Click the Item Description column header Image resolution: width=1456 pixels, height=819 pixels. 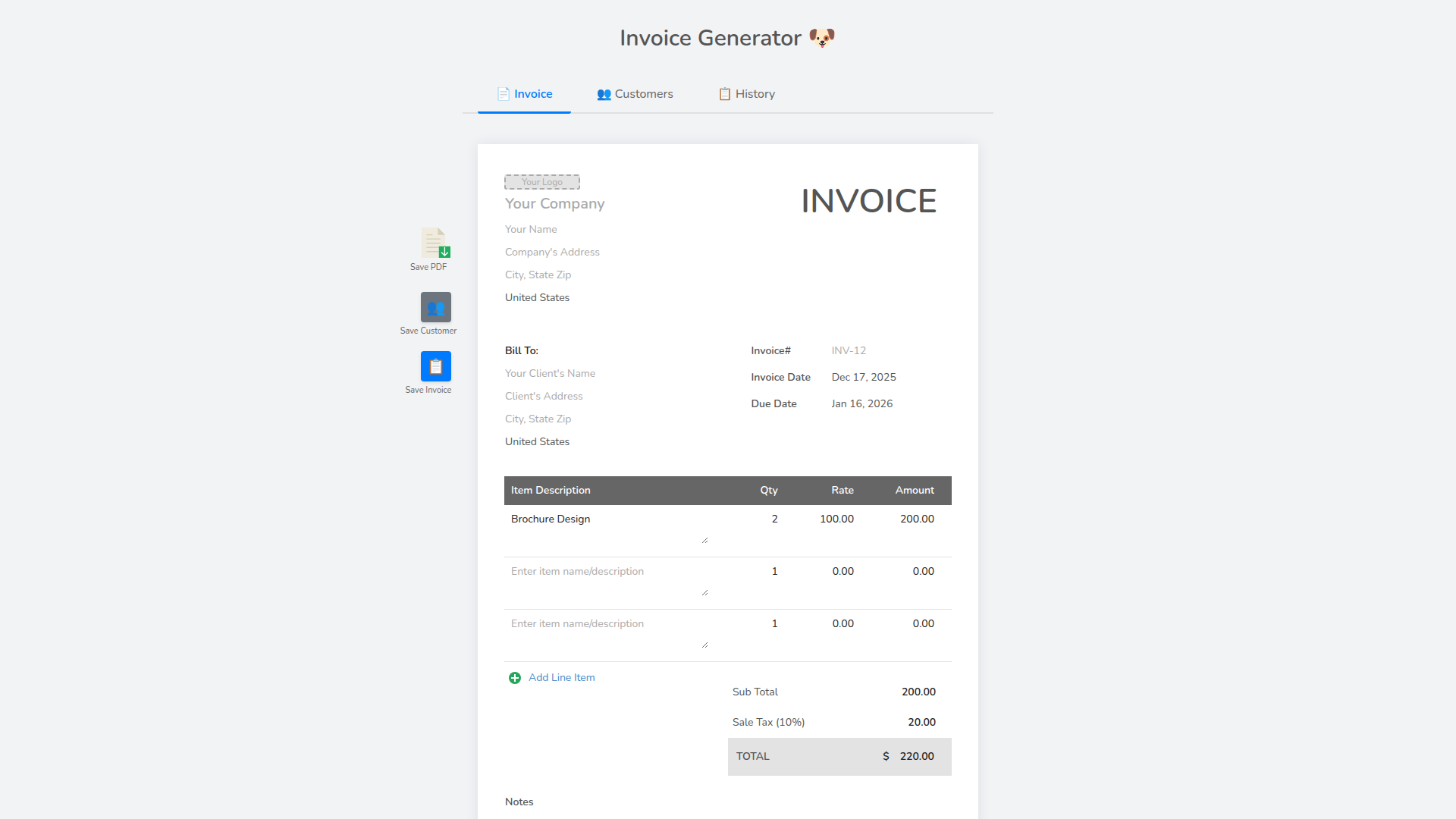click(551, 491)
